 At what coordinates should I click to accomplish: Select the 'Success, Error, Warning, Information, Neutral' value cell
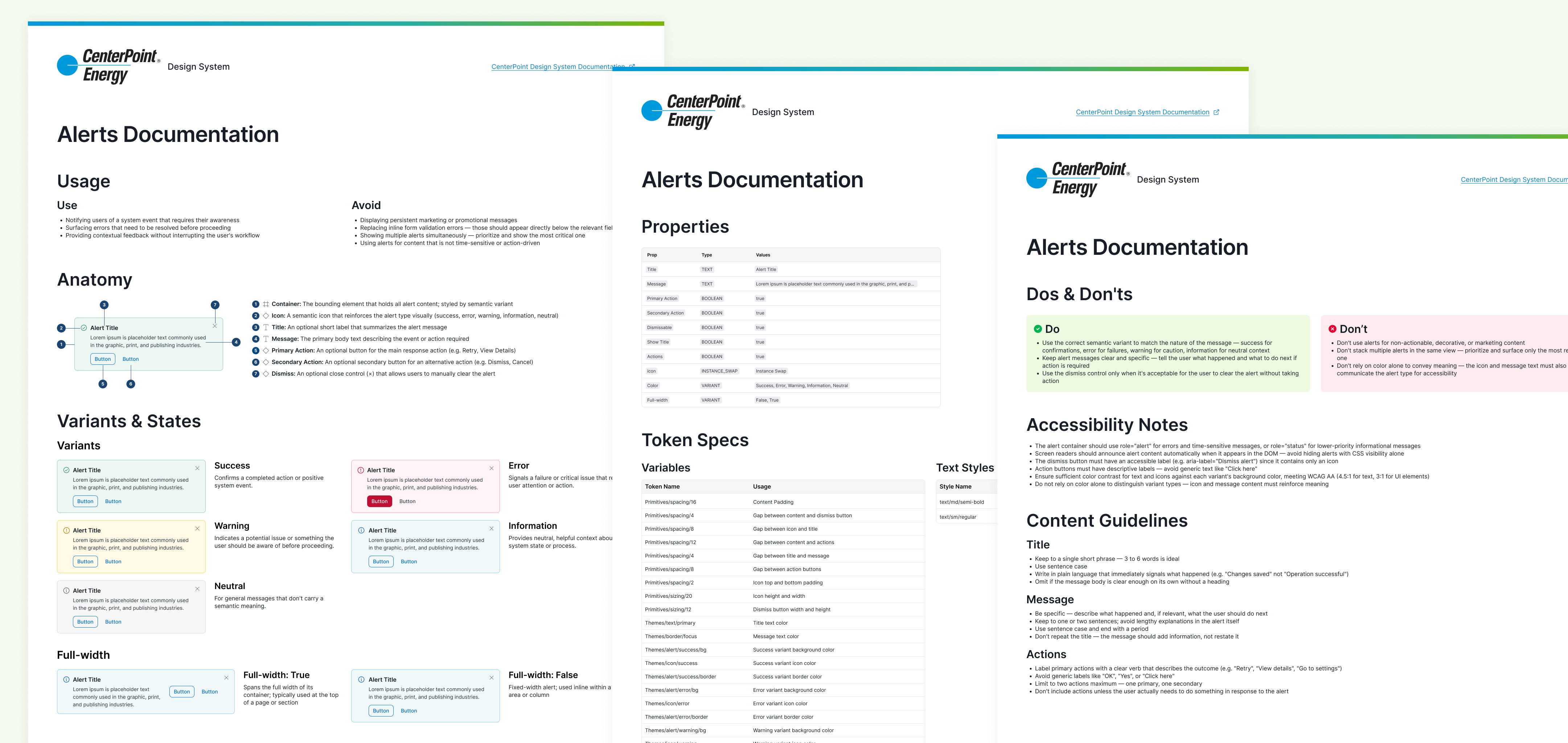(802, 385)
